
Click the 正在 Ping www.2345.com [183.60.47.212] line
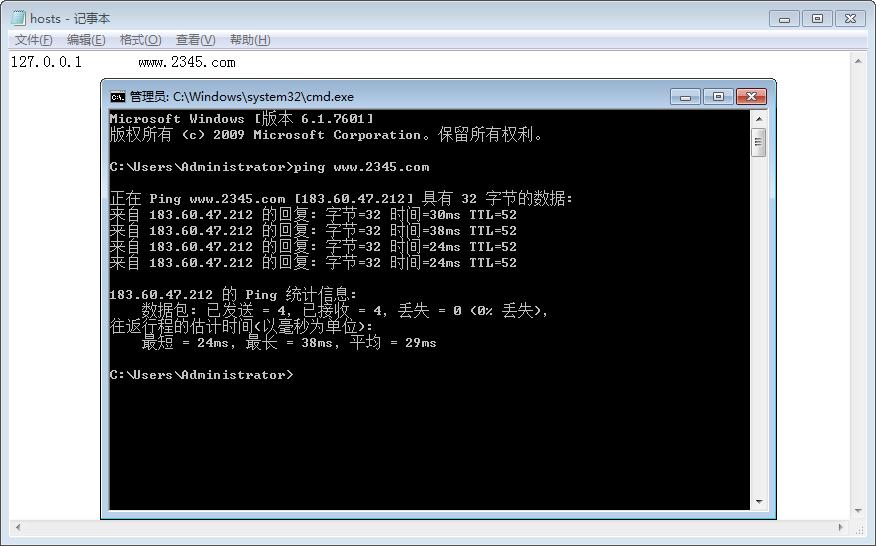pos(341,198)
